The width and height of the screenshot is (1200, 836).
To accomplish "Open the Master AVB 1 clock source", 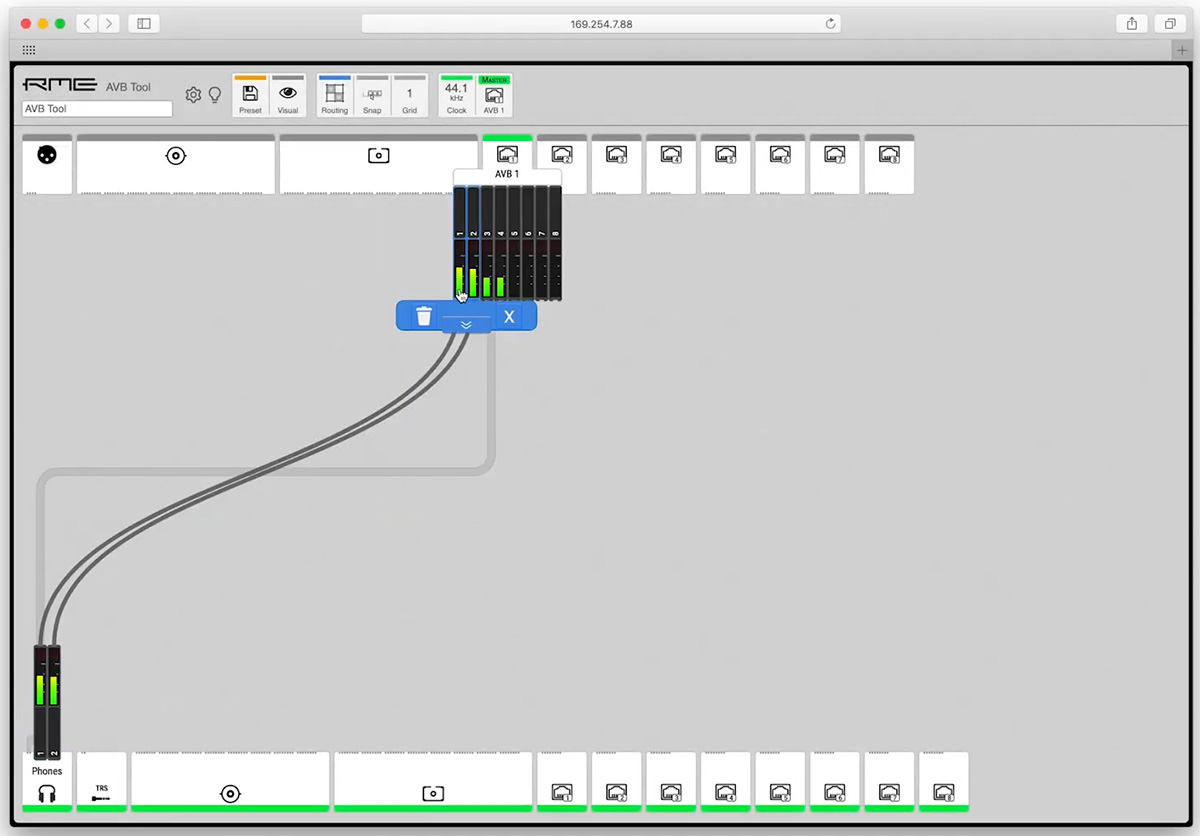I will (x=494, y=96).
